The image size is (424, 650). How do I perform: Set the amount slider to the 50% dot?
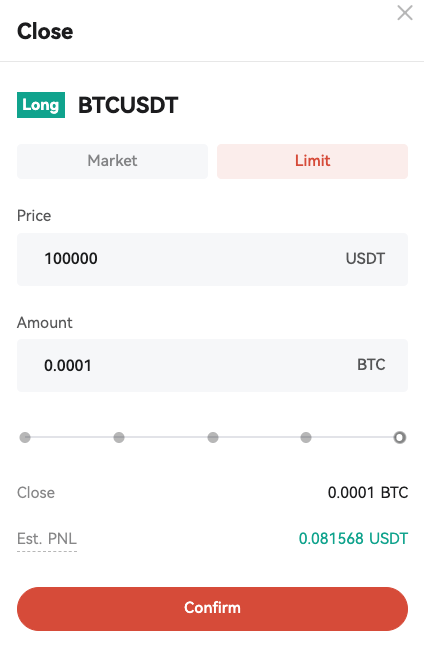point(213,437)
